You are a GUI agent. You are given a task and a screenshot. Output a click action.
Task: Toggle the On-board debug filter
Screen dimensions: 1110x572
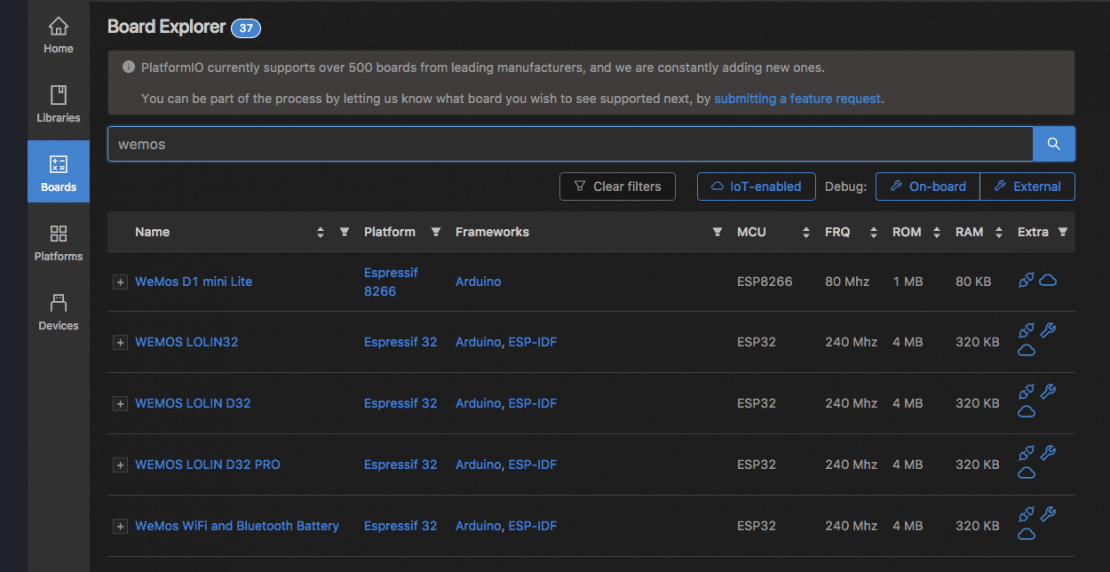pyautogui.click(x=927, y=187)
